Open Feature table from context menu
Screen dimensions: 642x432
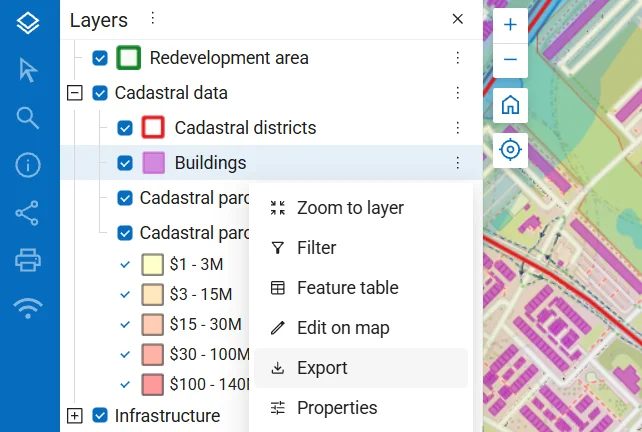(361, 288)
